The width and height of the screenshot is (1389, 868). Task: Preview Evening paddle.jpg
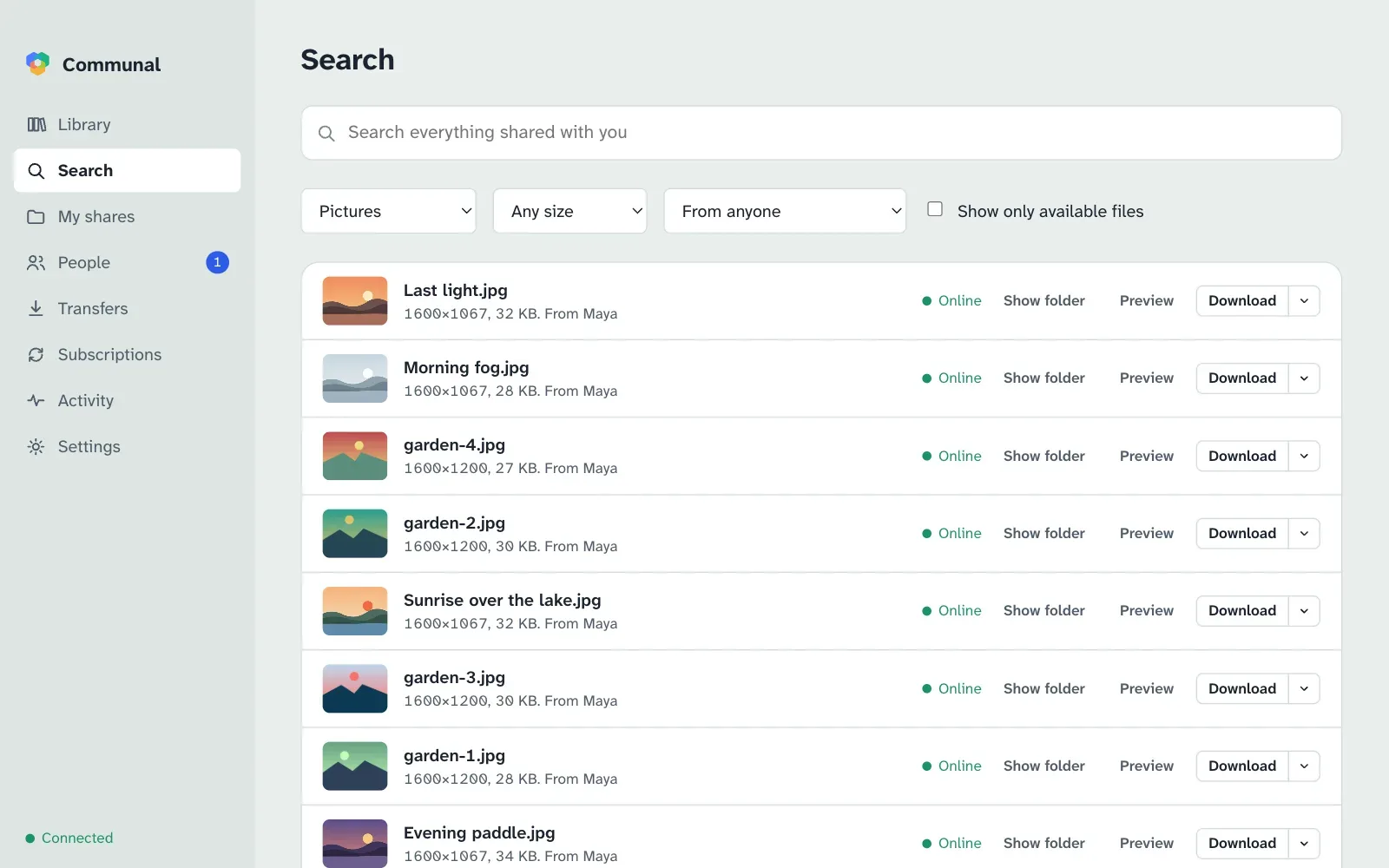tap(1146, 843)
